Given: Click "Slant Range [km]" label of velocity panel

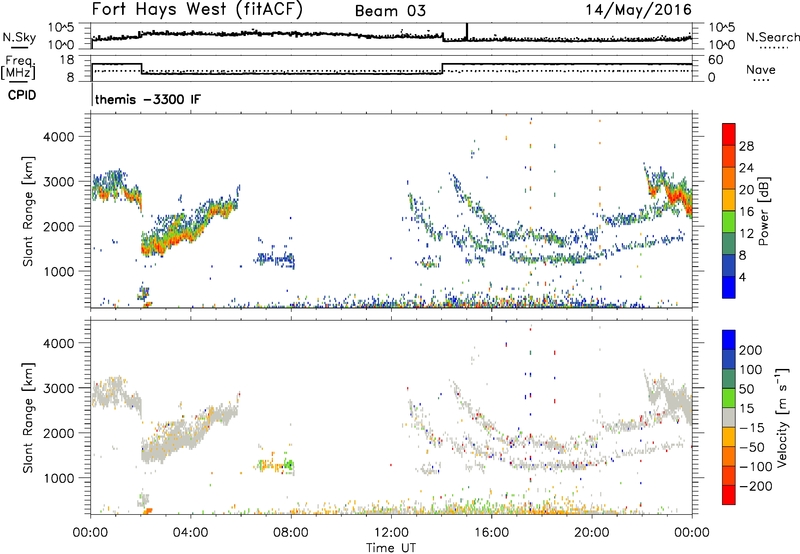Looking at the screenshot, I should click(x=28, y=418).
